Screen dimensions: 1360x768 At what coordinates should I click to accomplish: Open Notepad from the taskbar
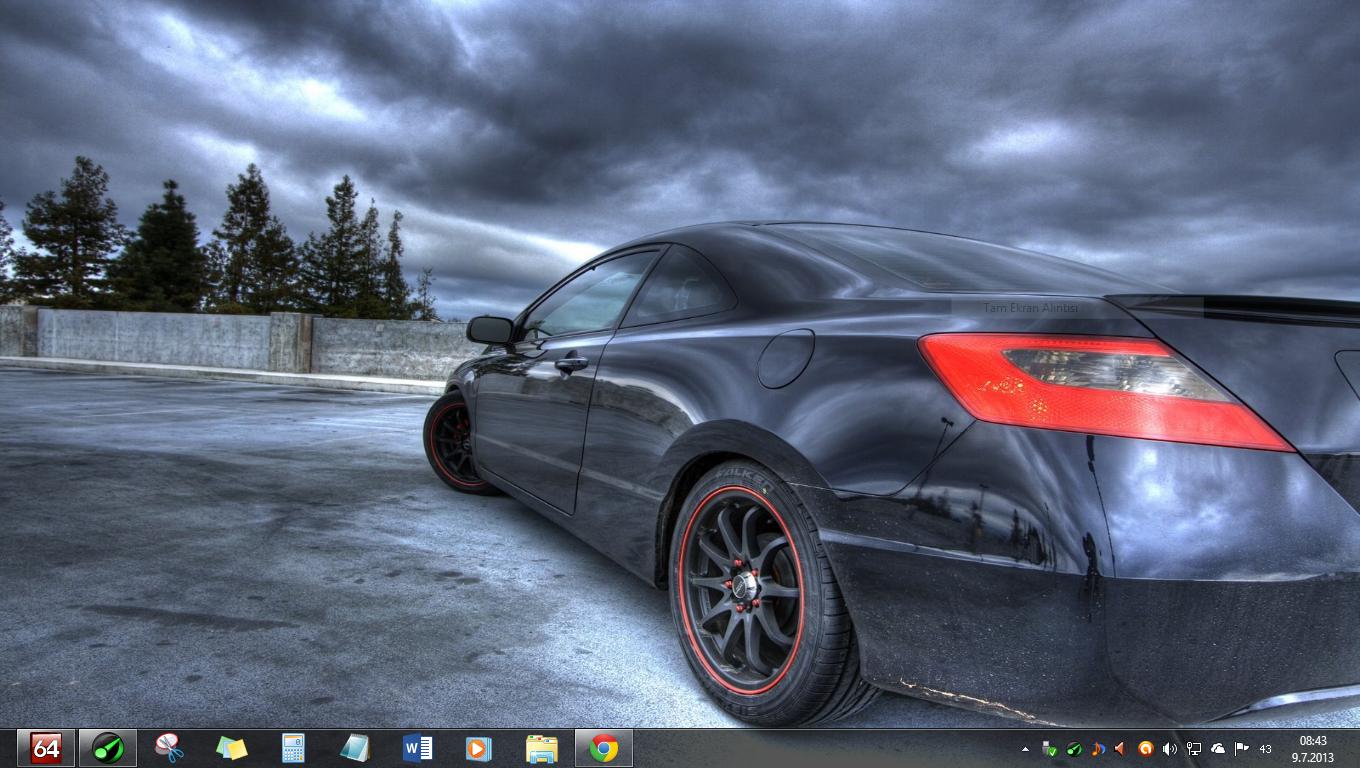[x=355, y=748]
